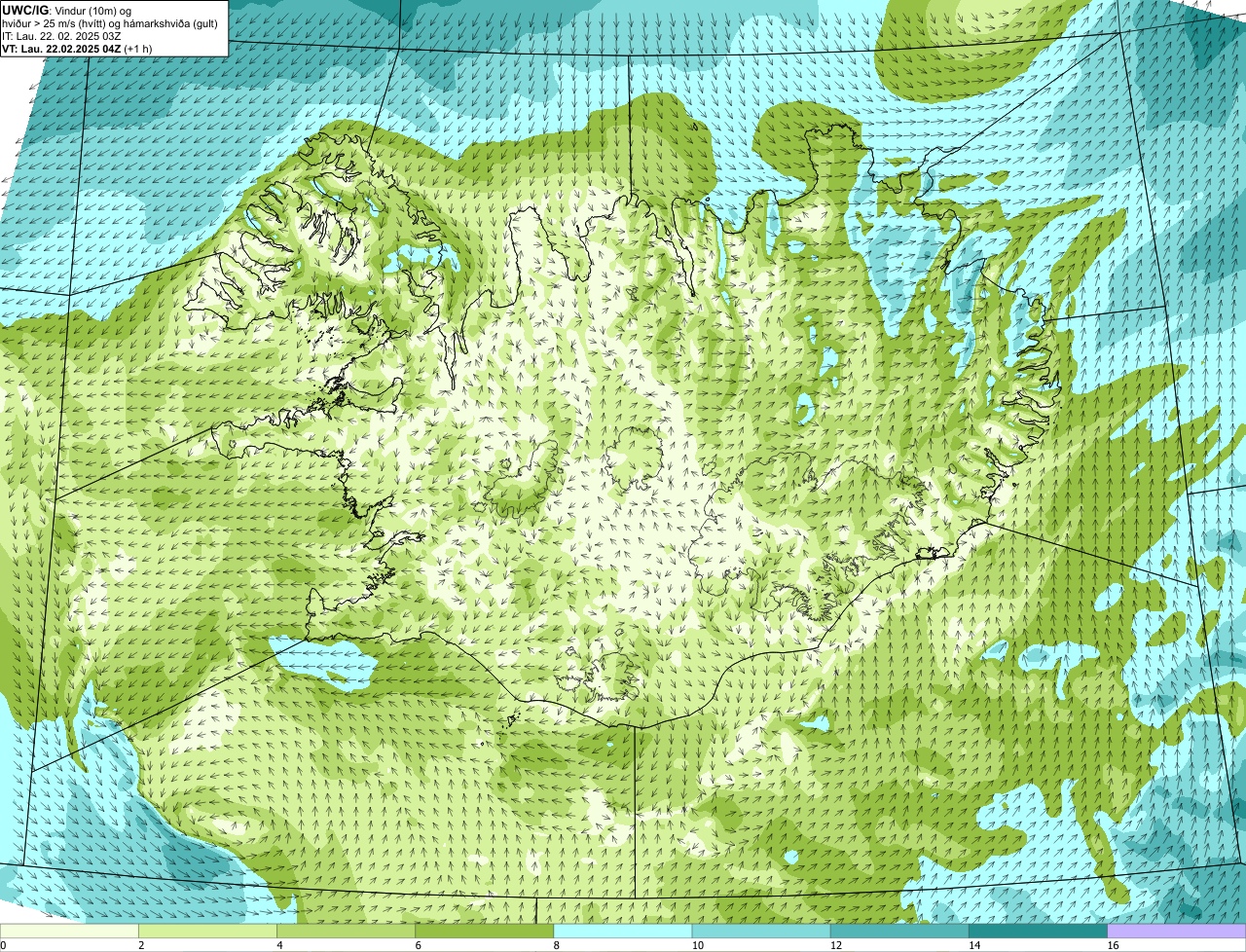Click the olive green 6–8 legend swatch

pos(484,931)
